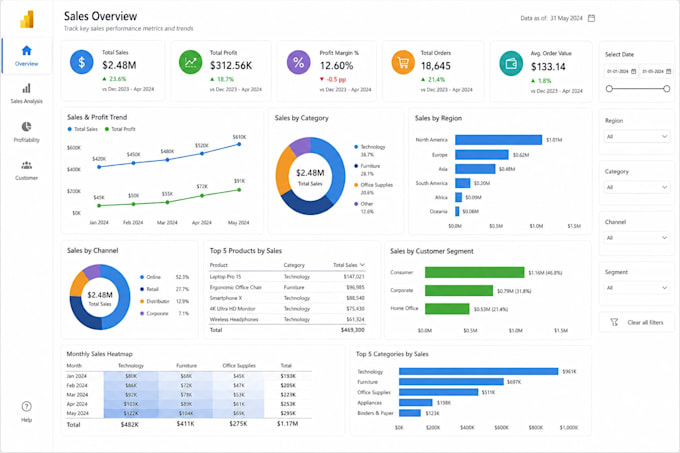
Task: Click the Appliances bar in Top 5 Categories
Action: click(x=415, y=403)
